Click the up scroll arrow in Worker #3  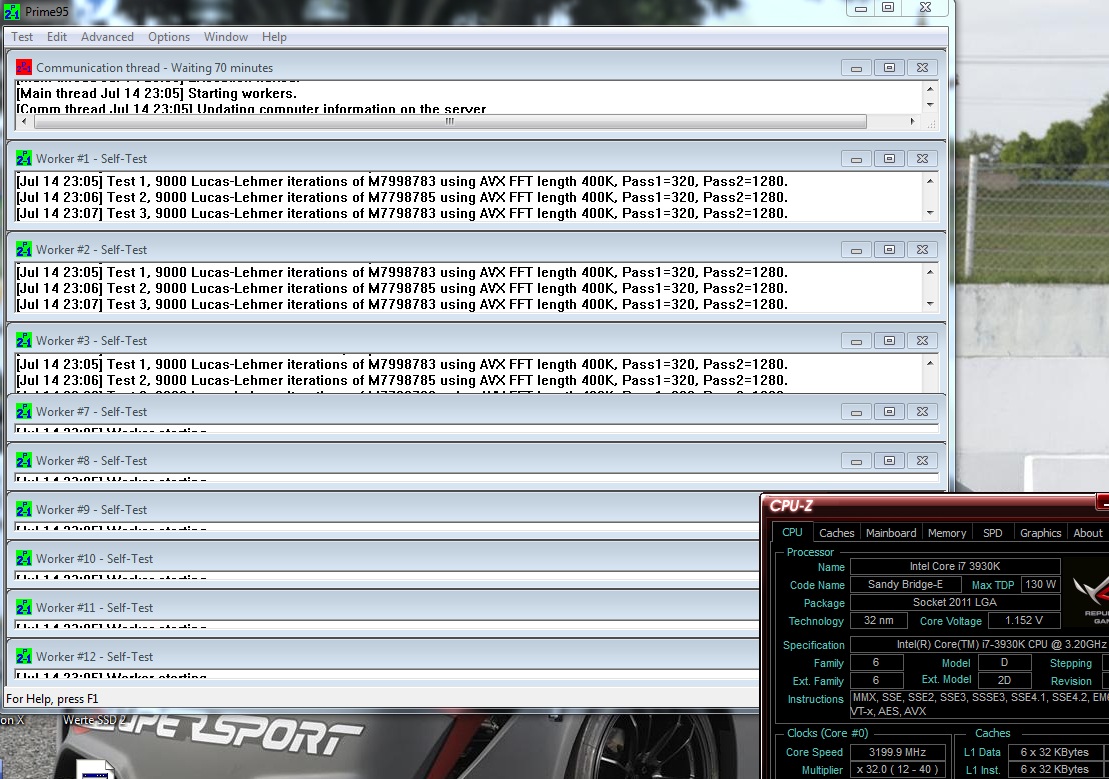coord(930,364)
